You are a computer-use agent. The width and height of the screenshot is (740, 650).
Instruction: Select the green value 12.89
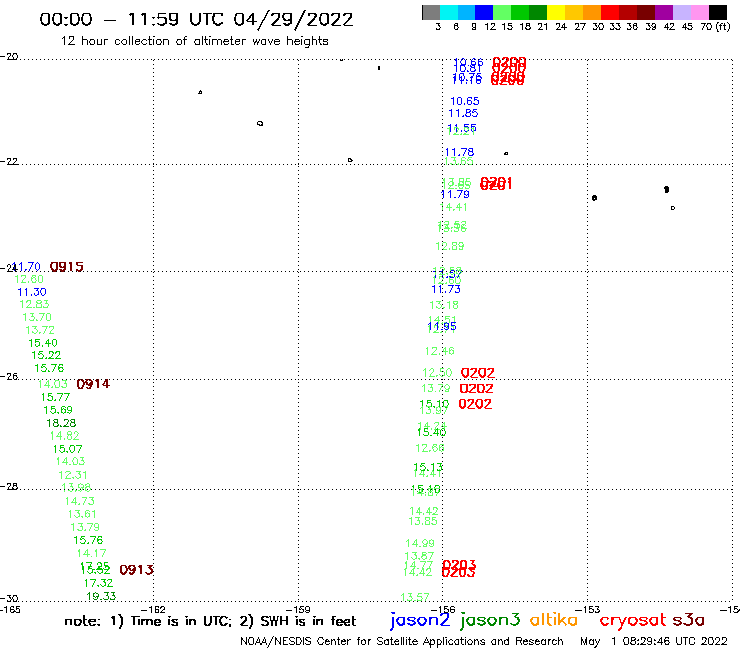449,246
